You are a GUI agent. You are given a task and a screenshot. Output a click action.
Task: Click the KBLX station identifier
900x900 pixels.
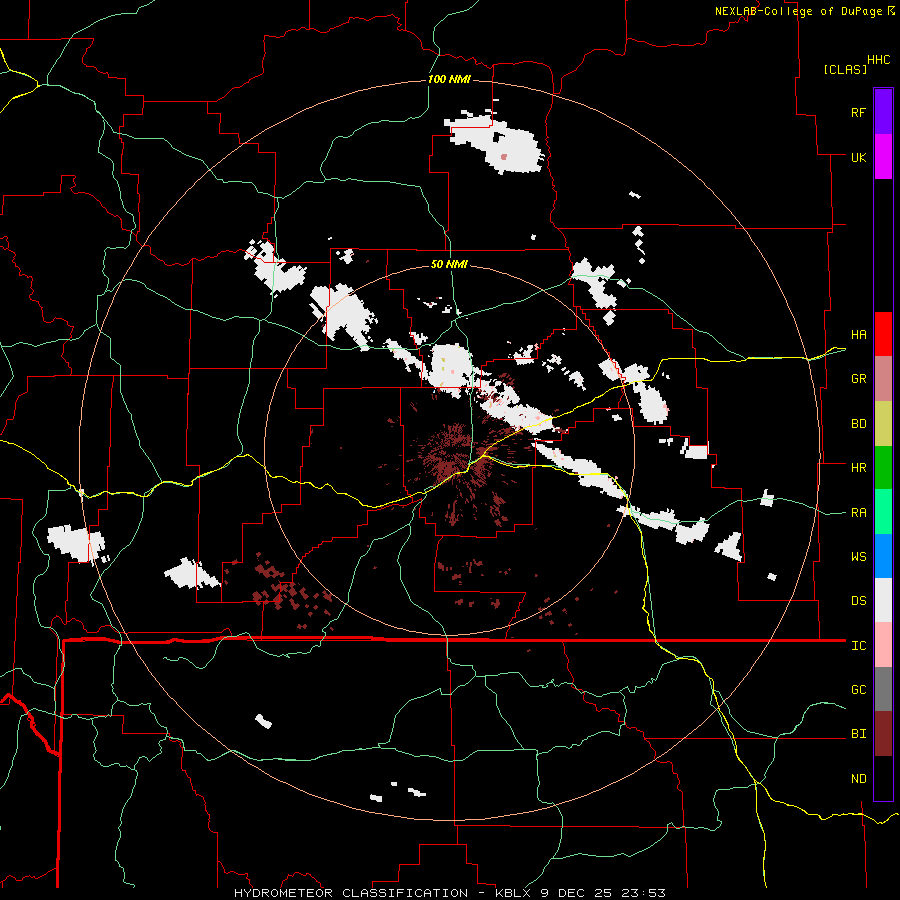point(513,893)
